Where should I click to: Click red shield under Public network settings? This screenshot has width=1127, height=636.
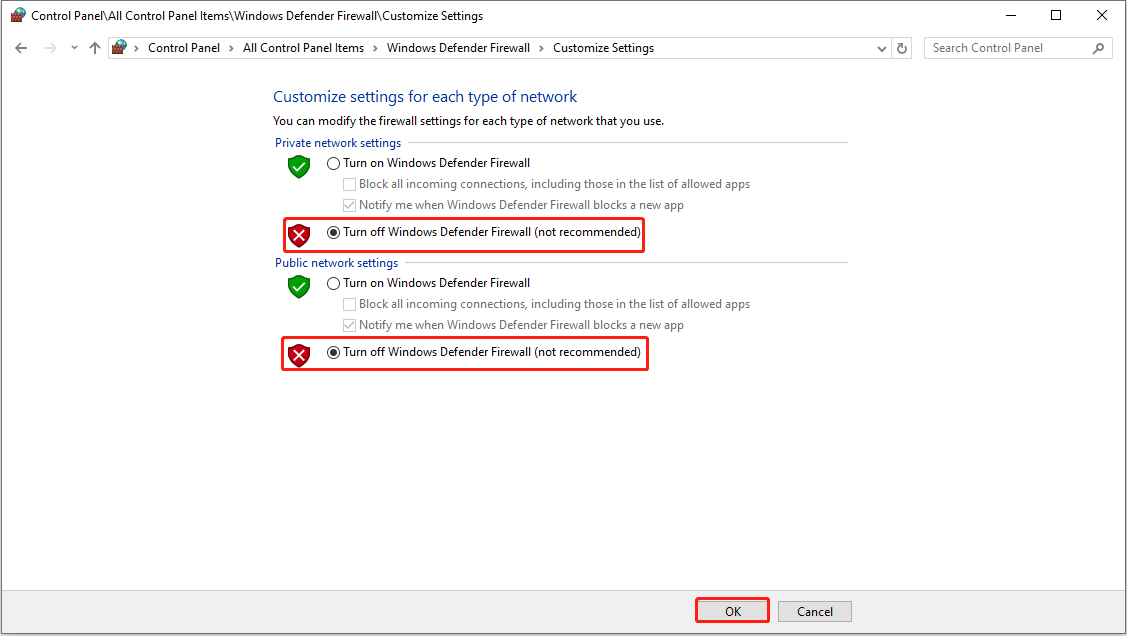tap(299, 355)
